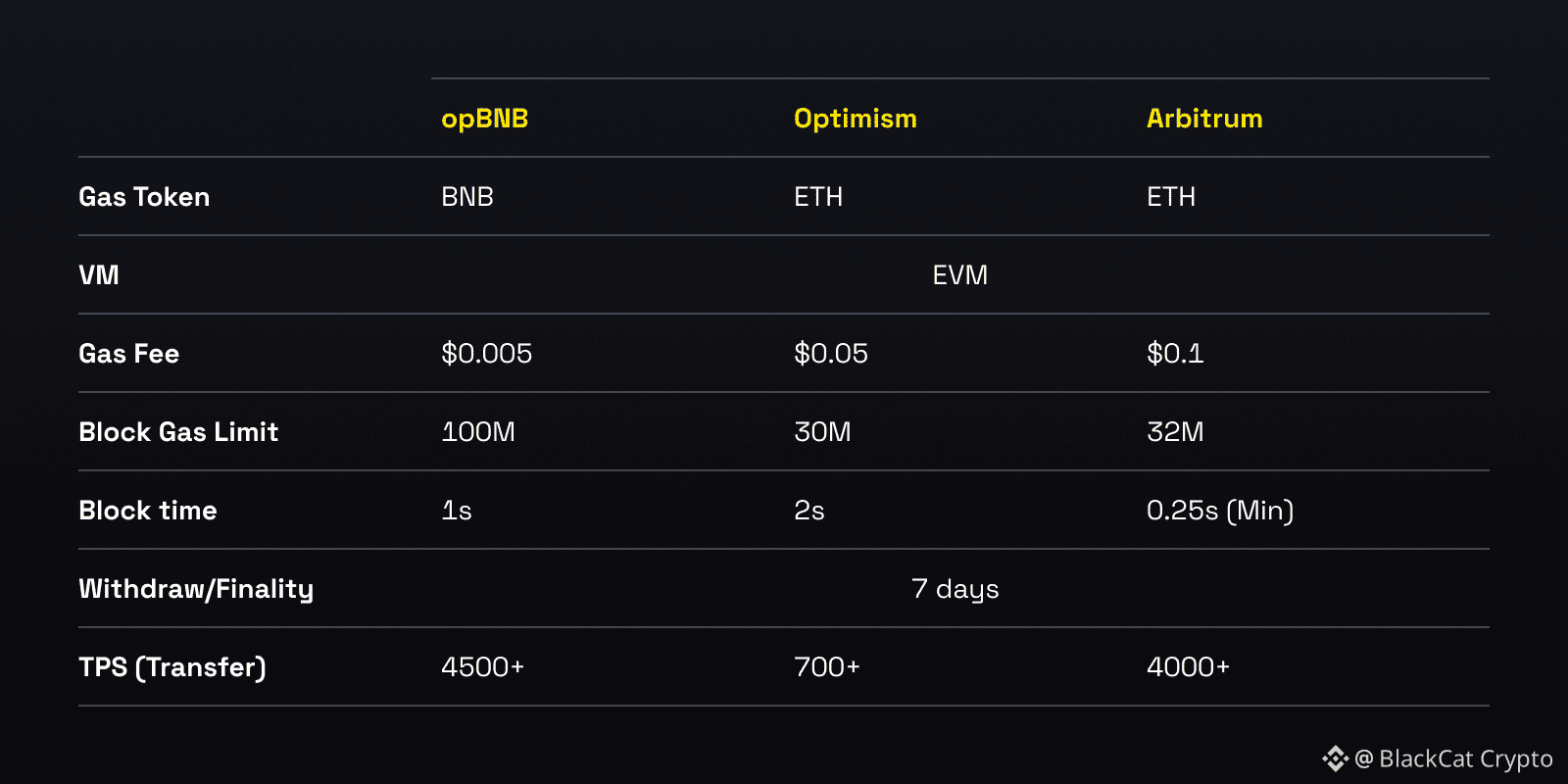Click the Binance logo icon in watermark

(1335, 759)
